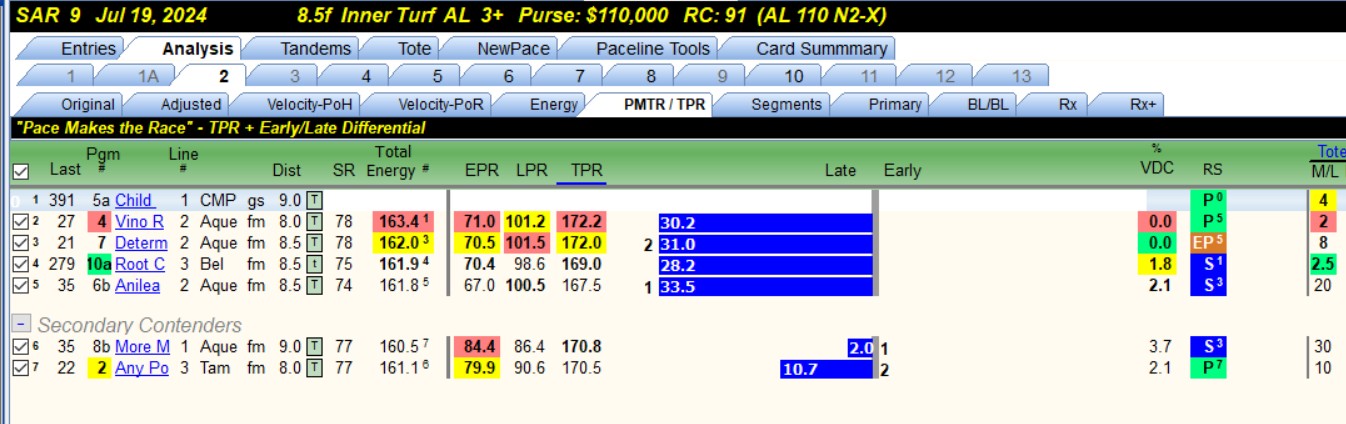Image resolution: width=1346 pixels, height=424 pixels.
Task: Open the Card Summmary tab
Action: [821, 48]
